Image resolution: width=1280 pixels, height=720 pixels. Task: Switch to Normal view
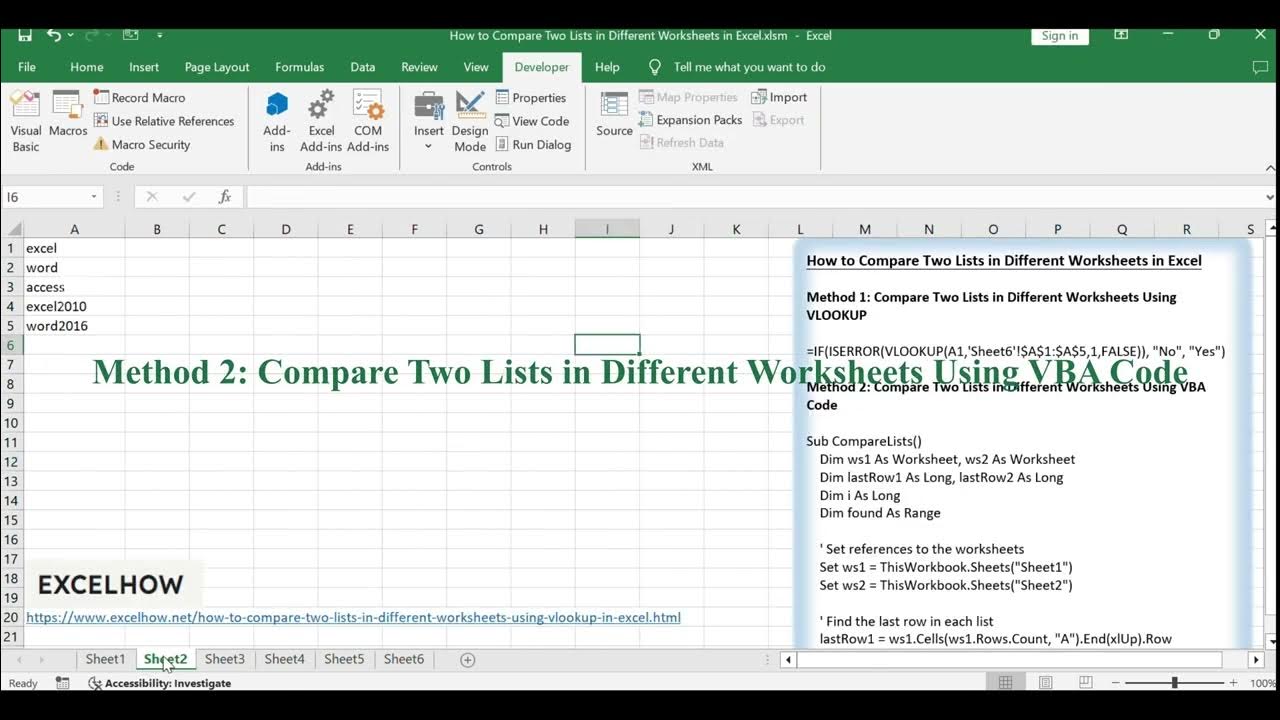coord(1006,683)
